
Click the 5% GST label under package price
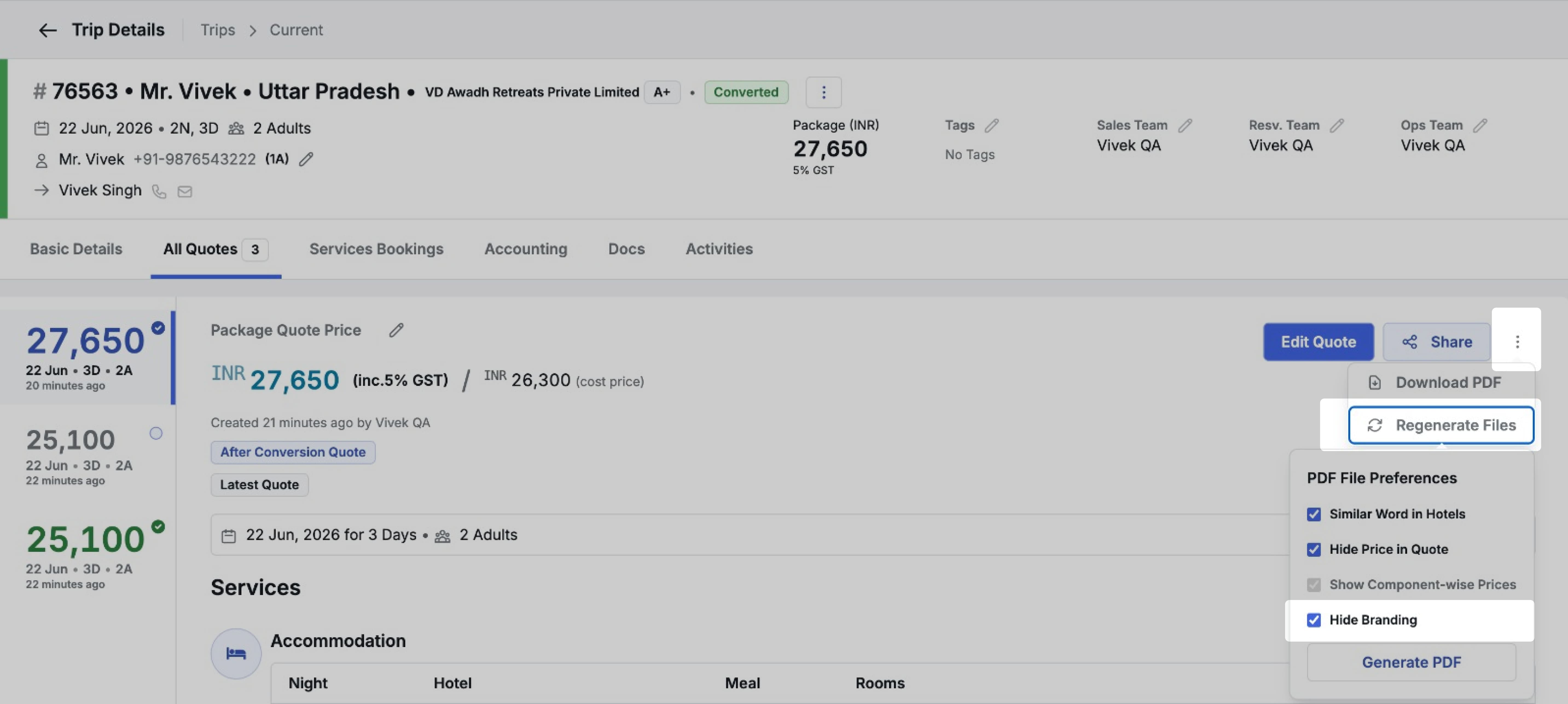[x=813, y=171]
